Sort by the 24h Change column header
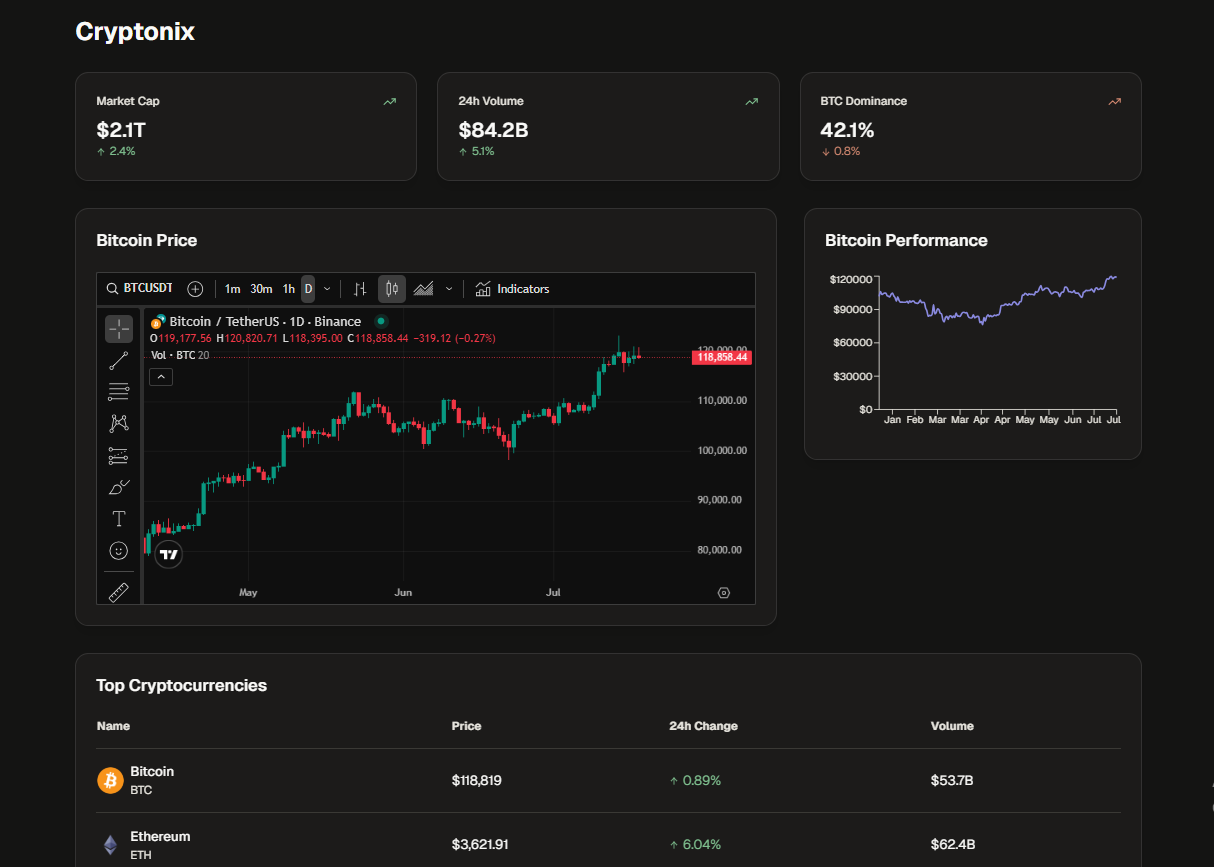Image resolution: width=1214 pixels, height=867 pixels. coord(703,726)
